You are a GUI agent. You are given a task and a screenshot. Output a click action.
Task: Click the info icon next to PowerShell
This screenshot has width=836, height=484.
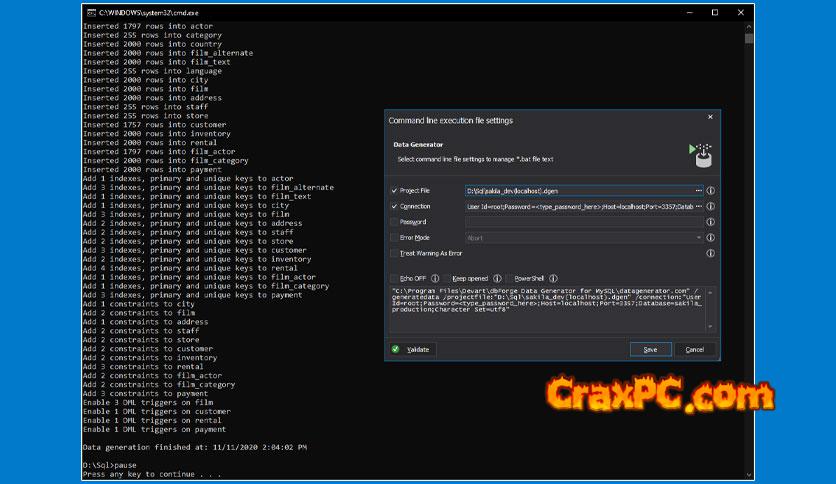(x=552, y=278)
